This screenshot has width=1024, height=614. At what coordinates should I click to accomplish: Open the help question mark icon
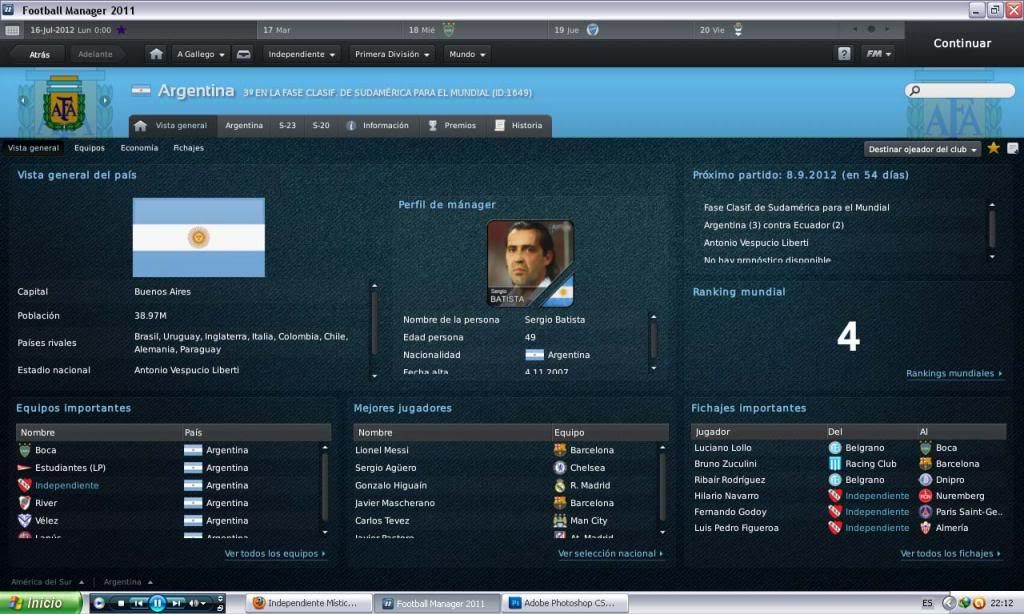click(x=844, y=54)
